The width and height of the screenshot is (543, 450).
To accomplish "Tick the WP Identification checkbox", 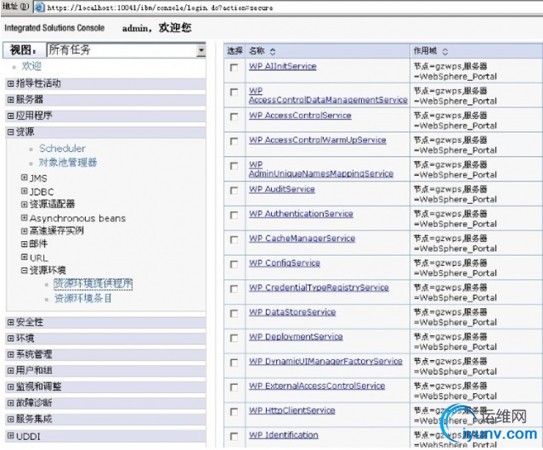I will (x=234, y=436).
